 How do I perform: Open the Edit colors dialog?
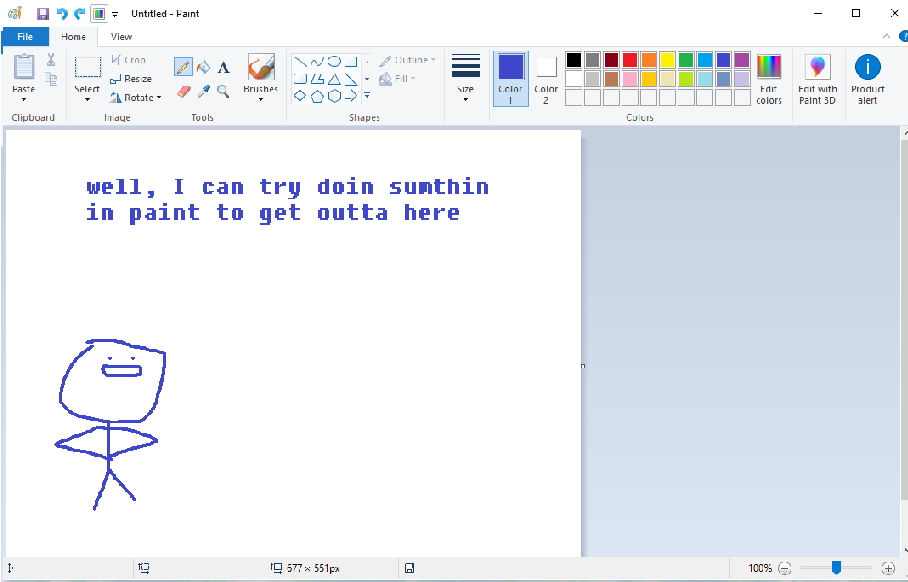click(x=768, y=79)
